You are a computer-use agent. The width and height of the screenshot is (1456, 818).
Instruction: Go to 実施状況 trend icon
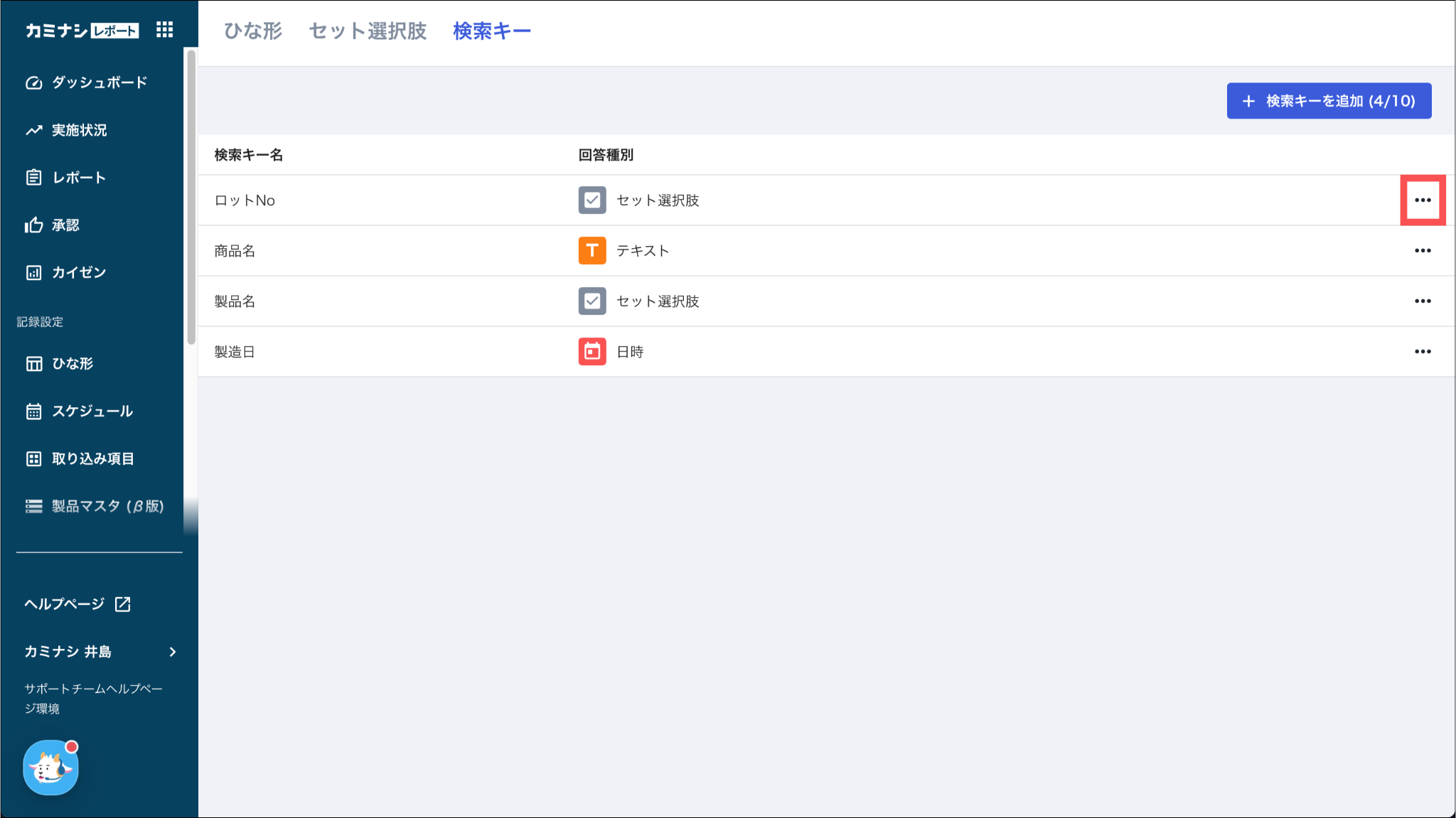[x=33, y=130]
